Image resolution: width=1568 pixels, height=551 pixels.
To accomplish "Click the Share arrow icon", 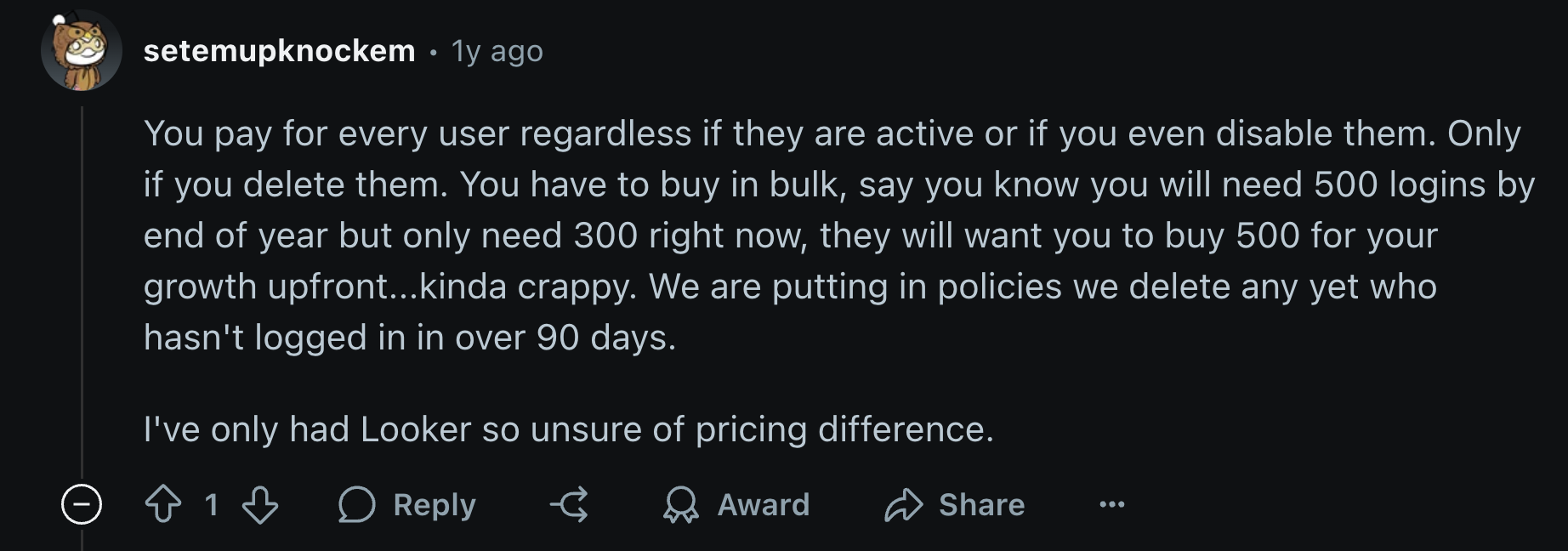I will (905, 504).
